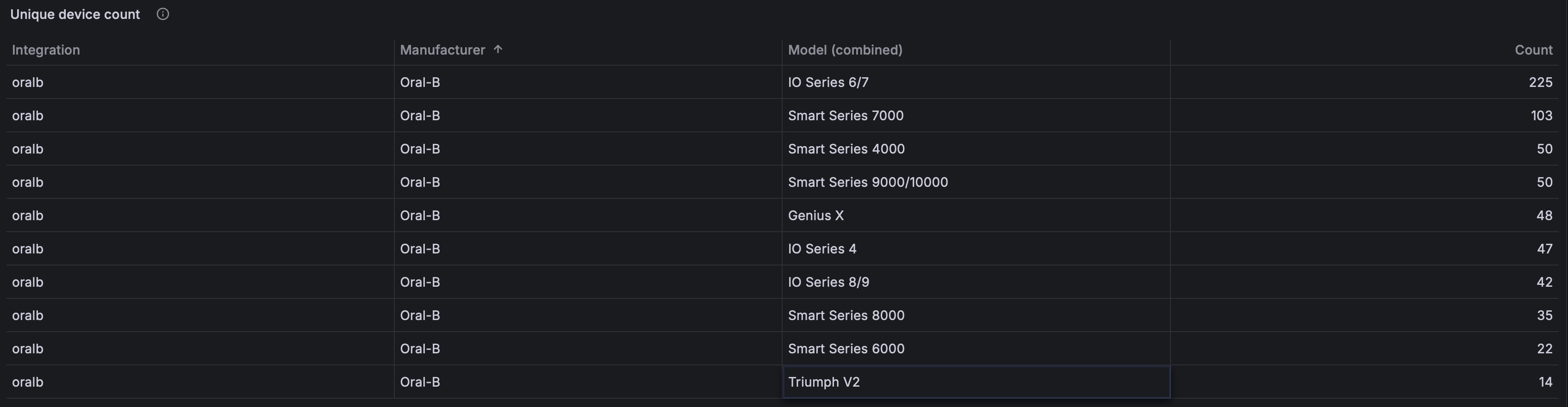Sort table by Integration column header
1568x407 pixels.
(x=46, y=50)
